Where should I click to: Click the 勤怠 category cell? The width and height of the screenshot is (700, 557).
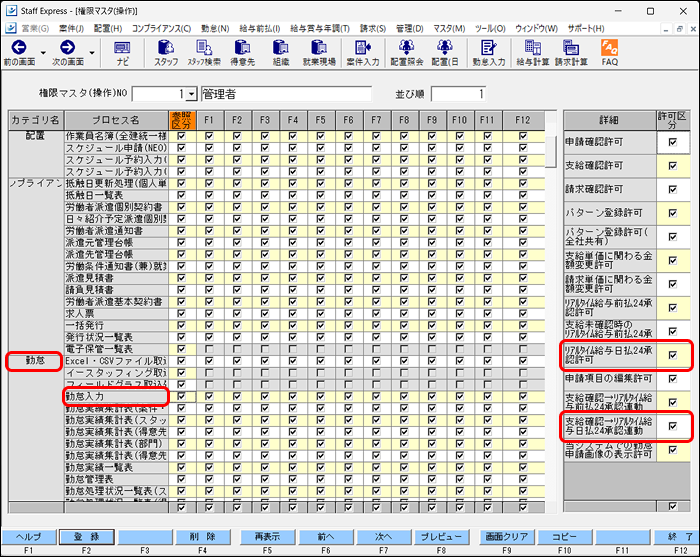(35, 361)
